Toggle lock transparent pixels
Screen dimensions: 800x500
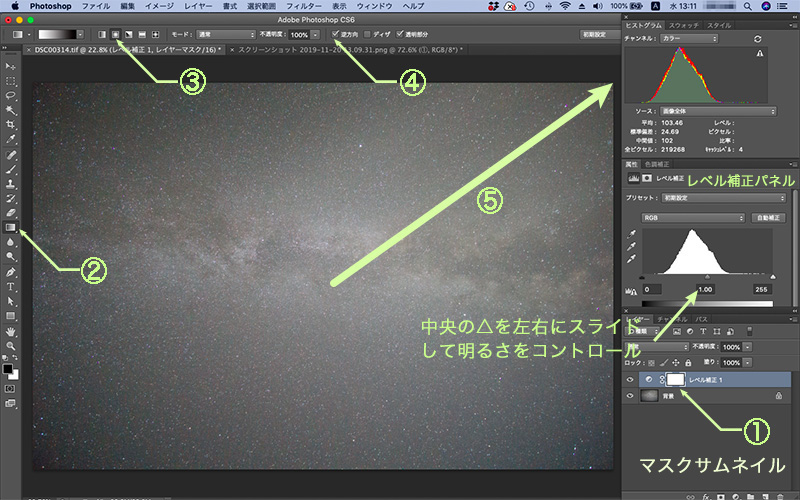651,363
